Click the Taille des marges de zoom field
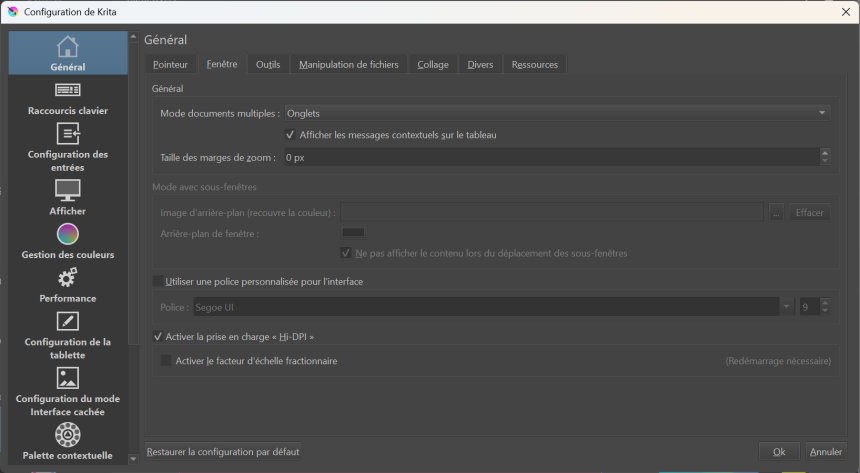860x473 pixels. [550, 157]
